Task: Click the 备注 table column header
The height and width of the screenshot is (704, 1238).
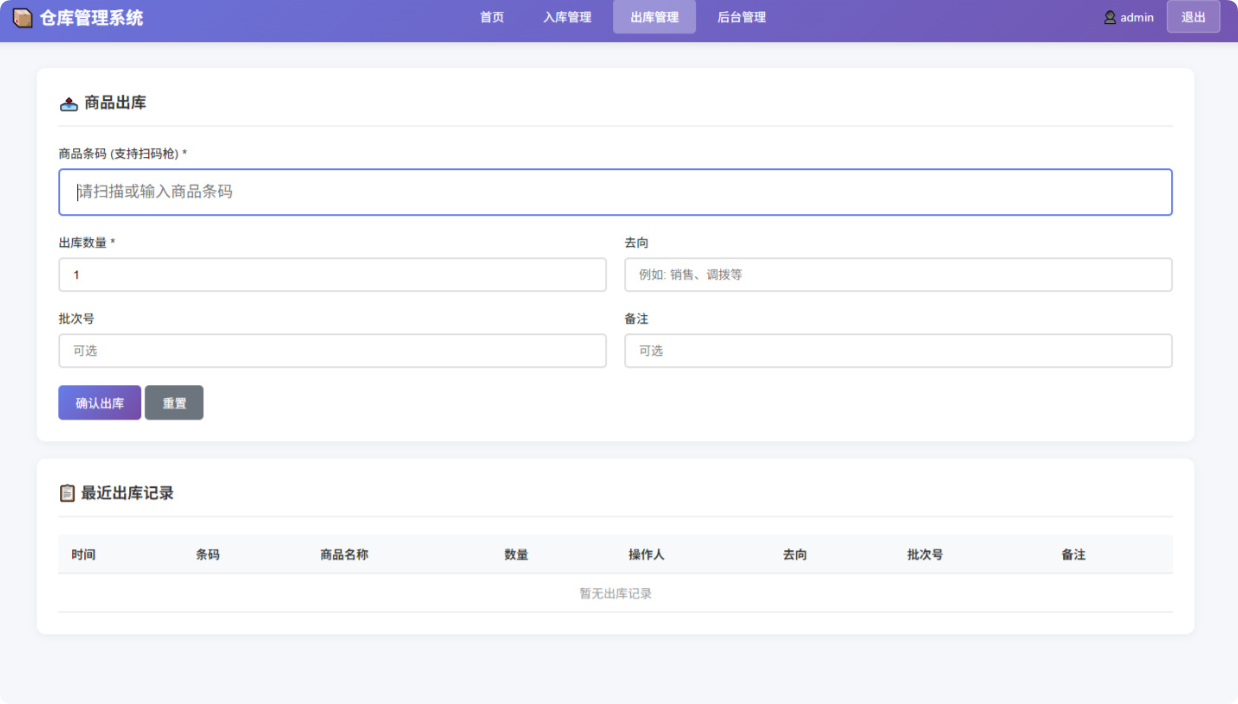Action: click(x=1074, y=554)
